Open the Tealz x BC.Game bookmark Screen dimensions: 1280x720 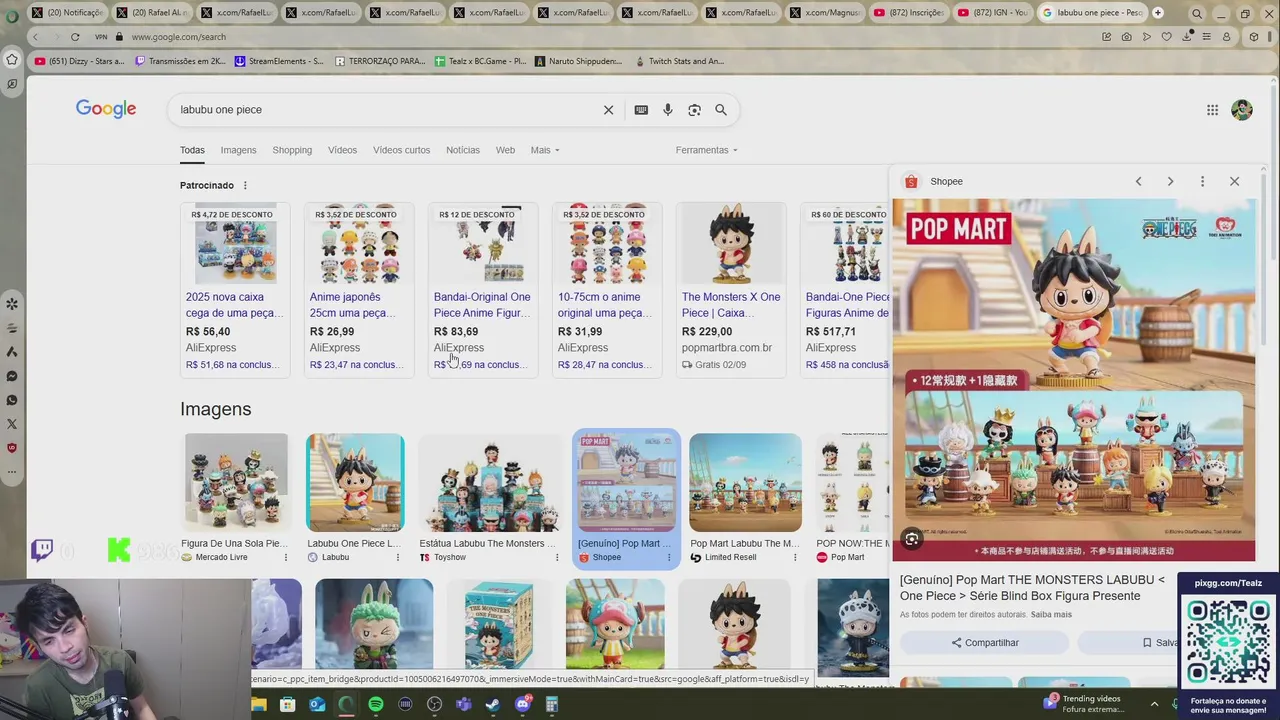(480, 61)
